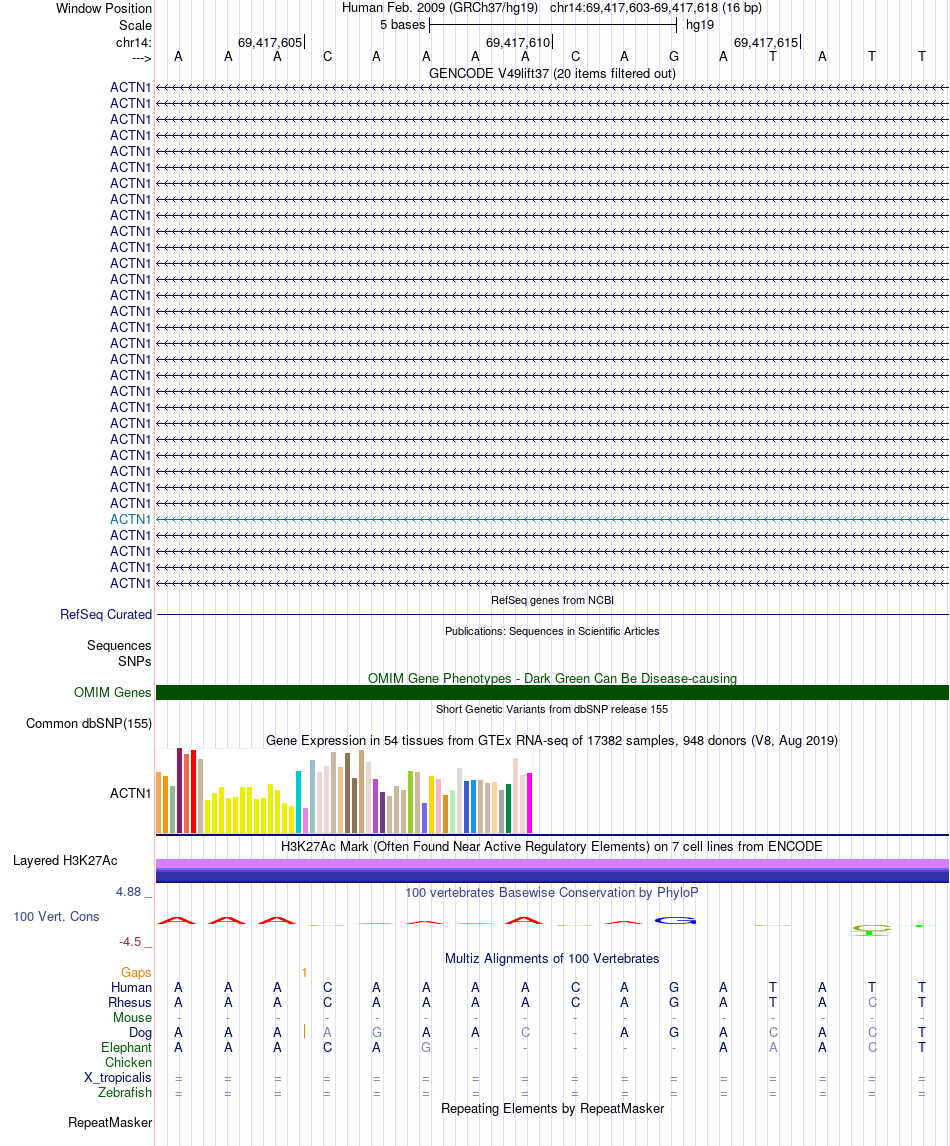Click the Layered H3K27Ac label
950x1146 pixels.
[65, 861]
